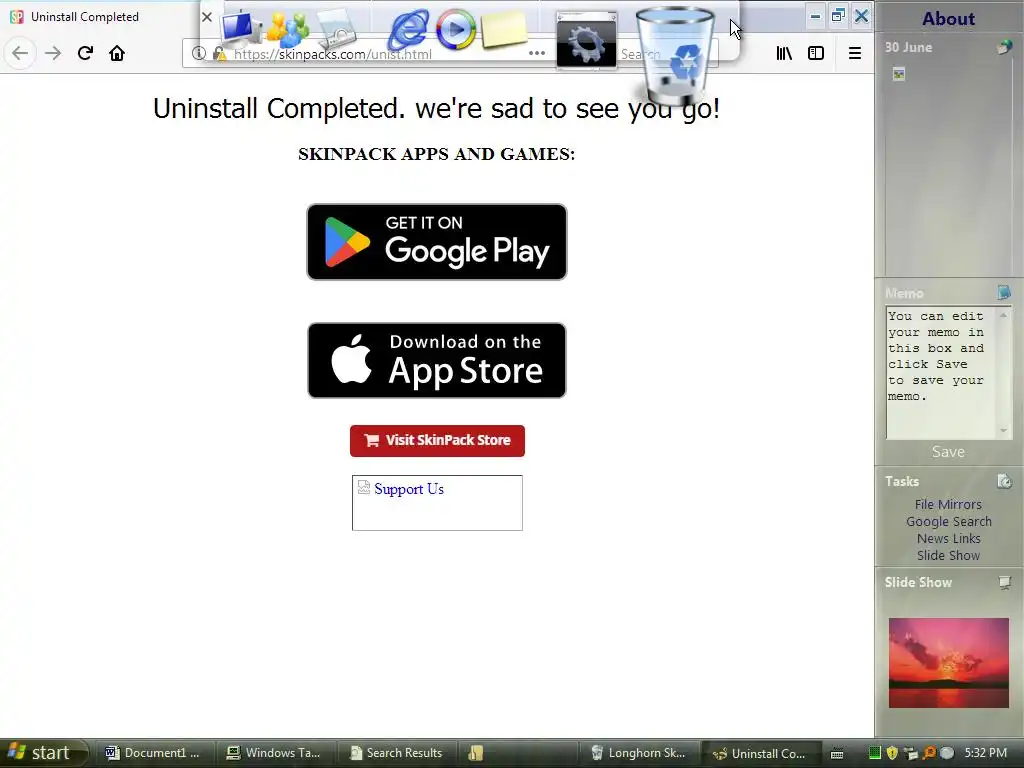This screenshot has width=1024, height=768.
Task: Click the memo box scroll-up arrow
Action: click(x=1004, y=315)
